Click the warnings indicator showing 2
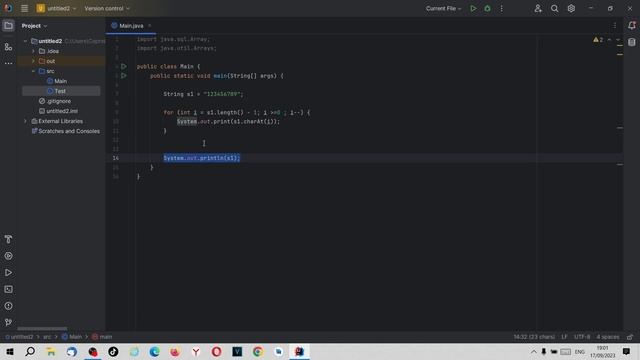 [598, 40]
